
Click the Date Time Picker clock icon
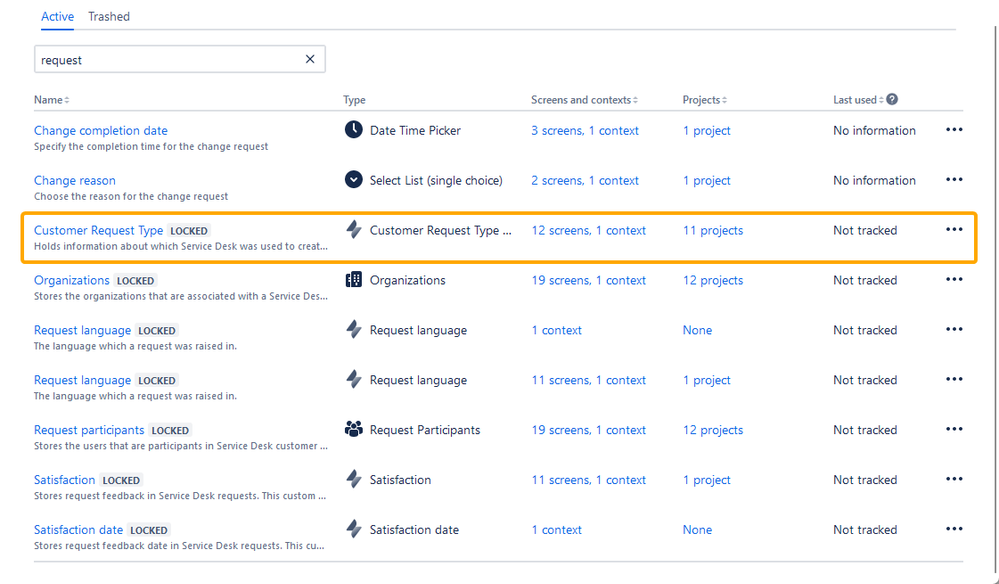(354, 130)
